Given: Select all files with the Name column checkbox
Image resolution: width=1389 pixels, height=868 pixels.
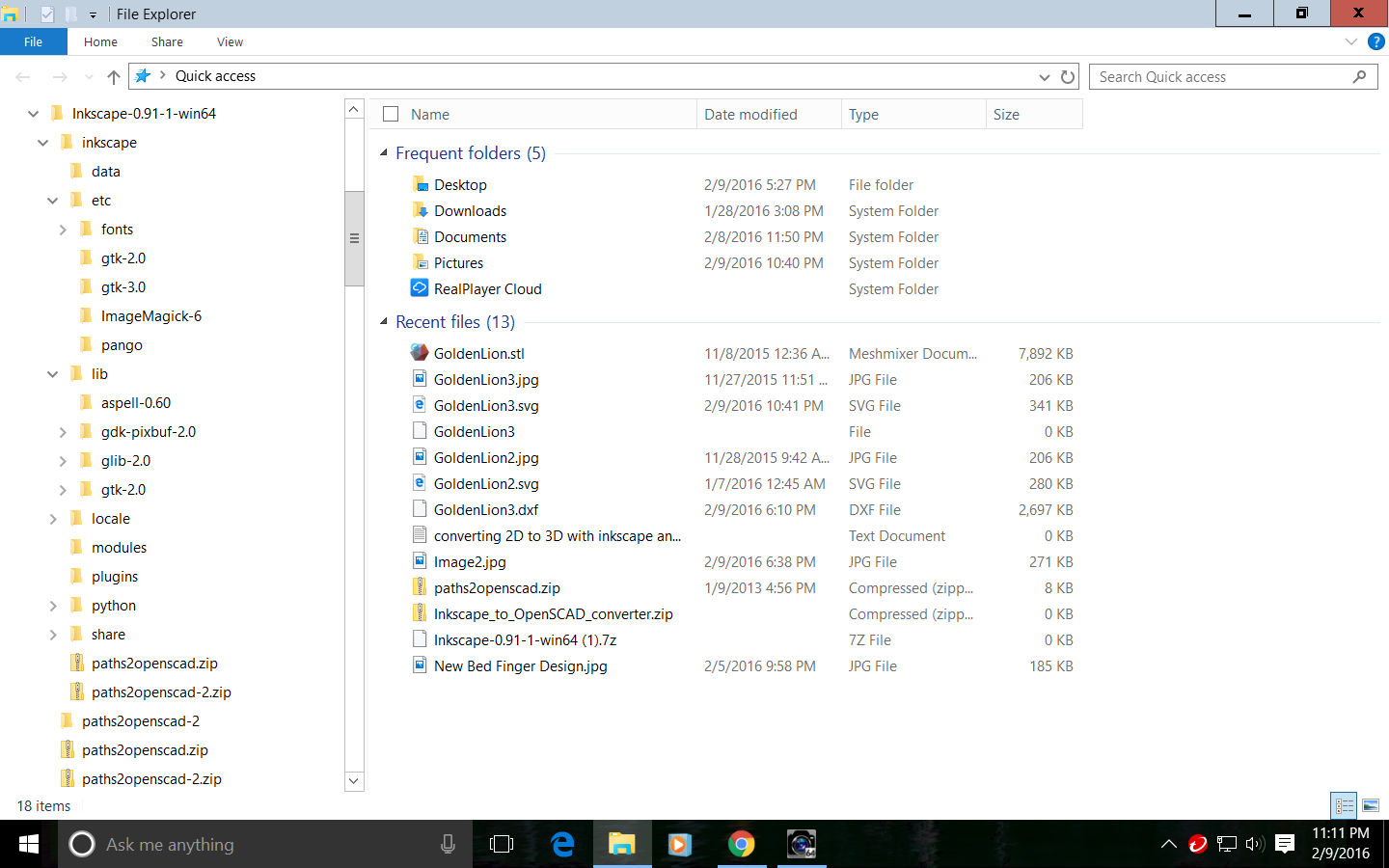Looking at the screenshot, I should pos(390,113).
